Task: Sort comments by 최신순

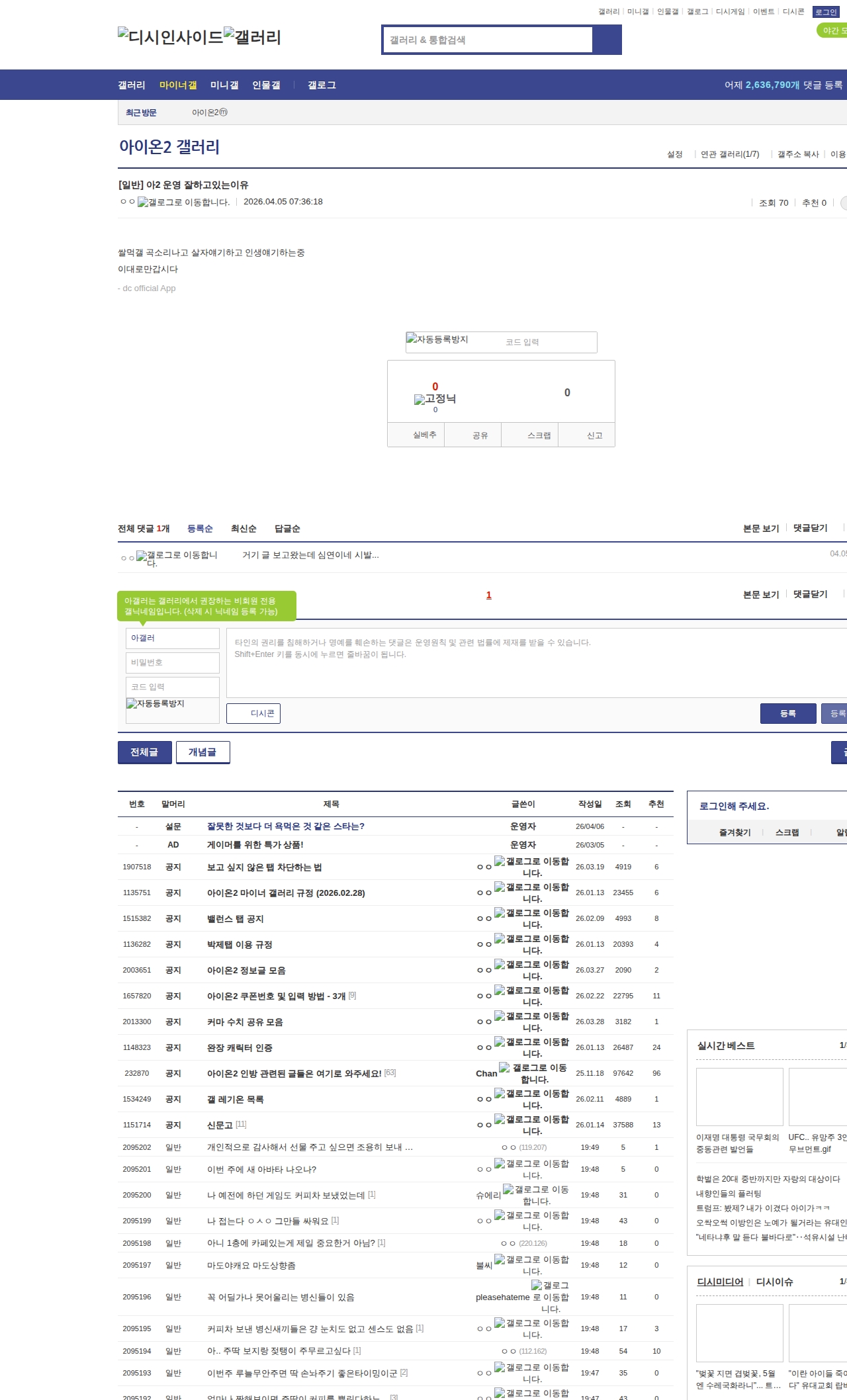Action: (244, 529)
